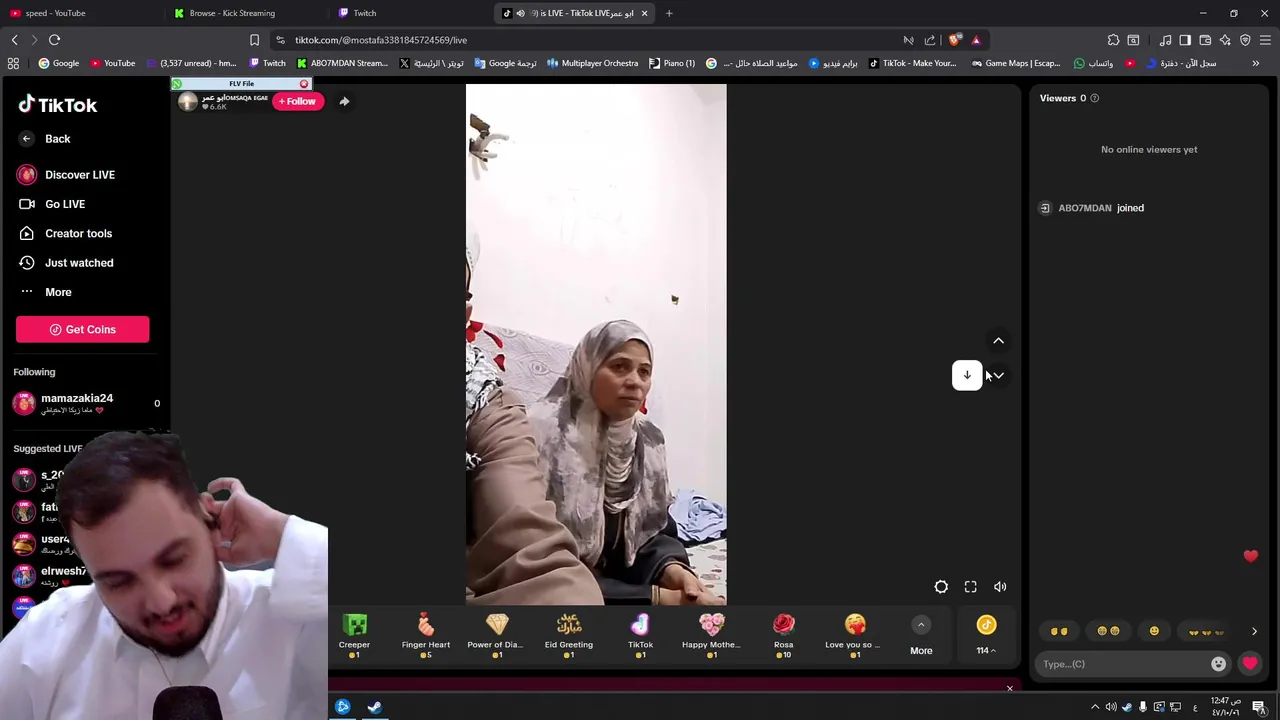Open the Piano (1) bookmark
Image resolution: width=1280 pixels, height=720 pixels.
(x=672, y=63)
